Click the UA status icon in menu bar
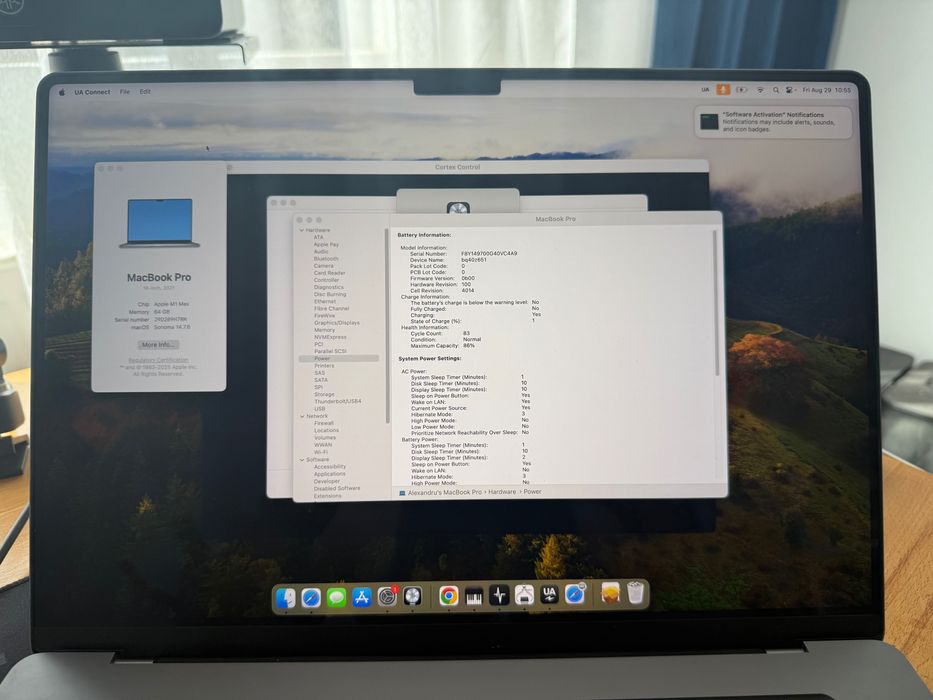 (x=705, y=90)
